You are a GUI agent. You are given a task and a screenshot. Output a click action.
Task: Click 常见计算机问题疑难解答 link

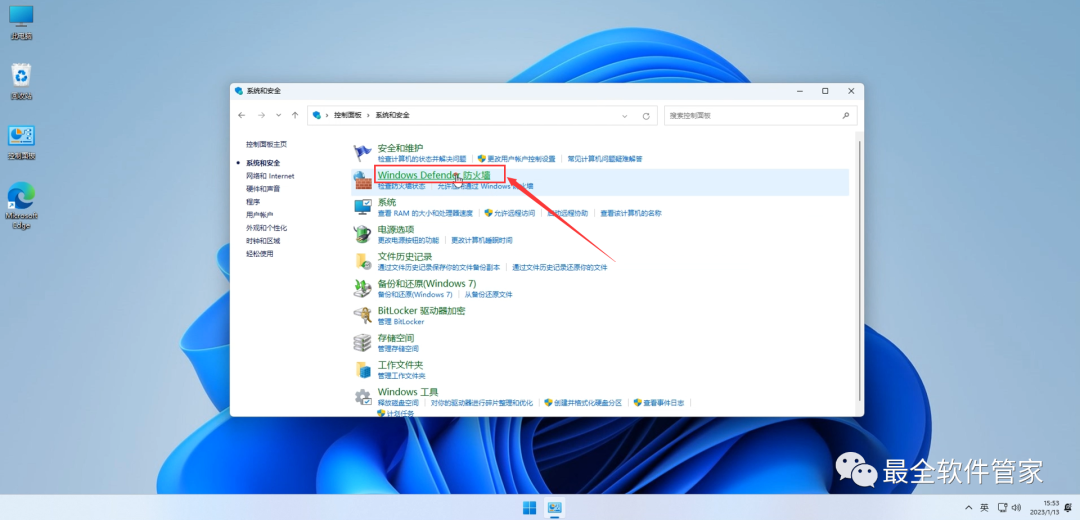(605, 159)
